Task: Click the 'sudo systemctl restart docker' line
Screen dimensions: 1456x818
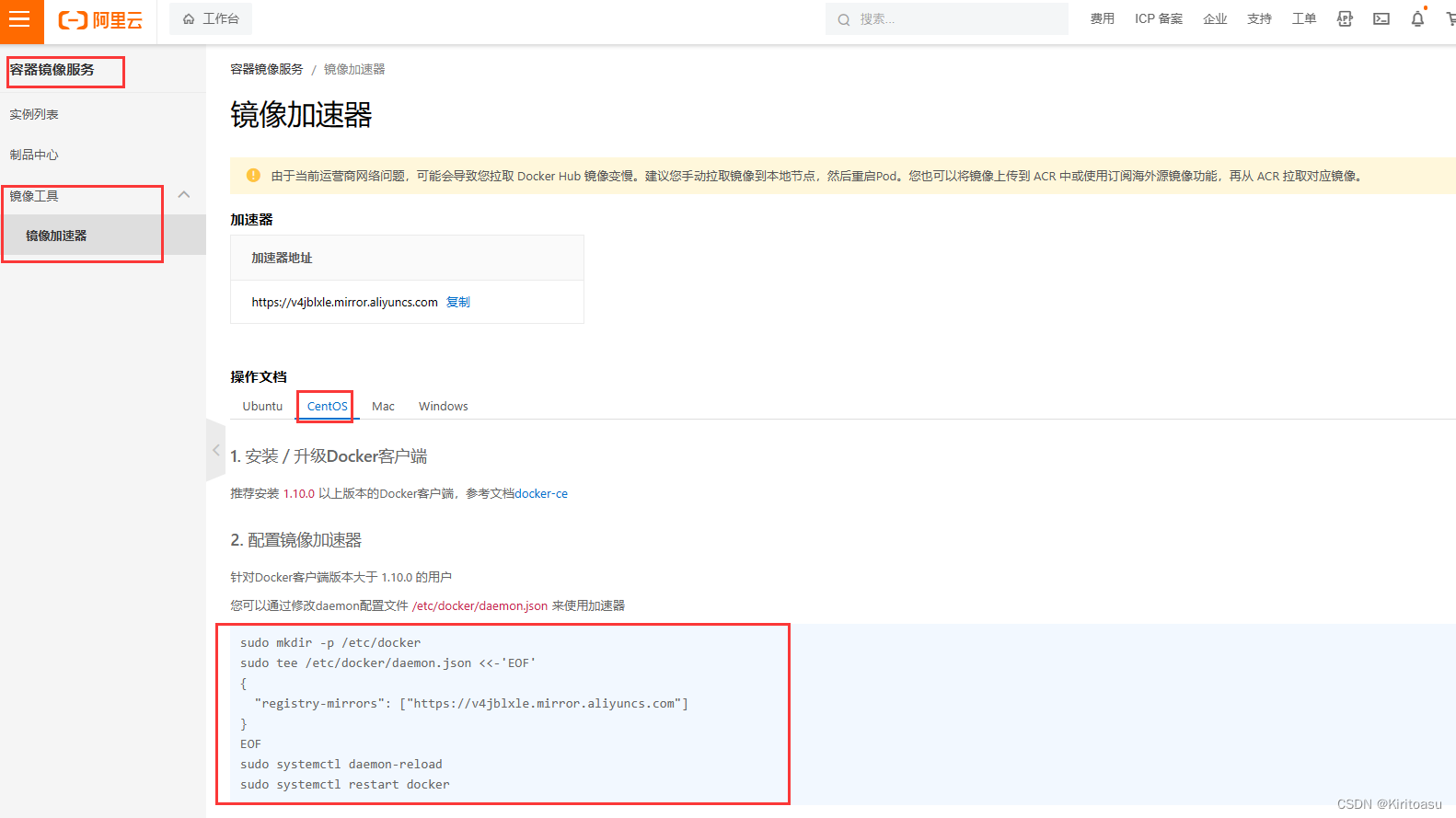Action: (x=345, y=784)
